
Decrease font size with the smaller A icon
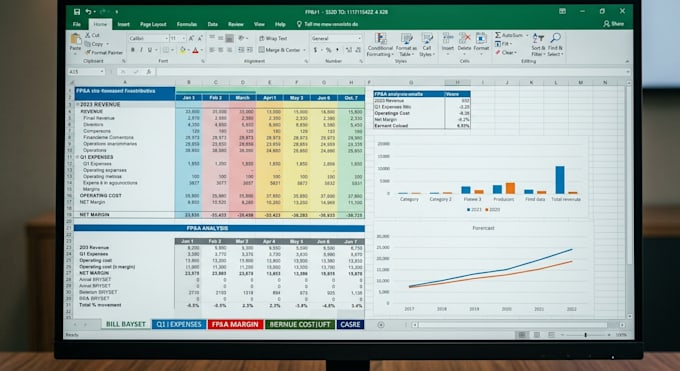click(x=200, y=38)
